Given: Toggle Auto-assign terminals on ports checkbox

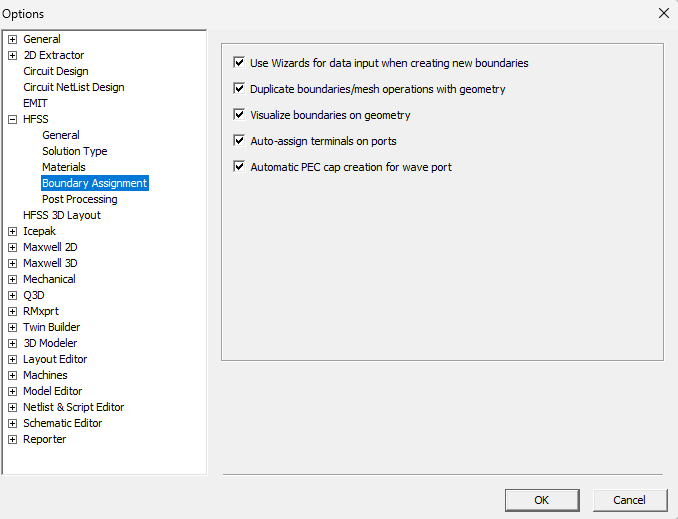Looking at the screenshot, I should click(x=239, y=141).
